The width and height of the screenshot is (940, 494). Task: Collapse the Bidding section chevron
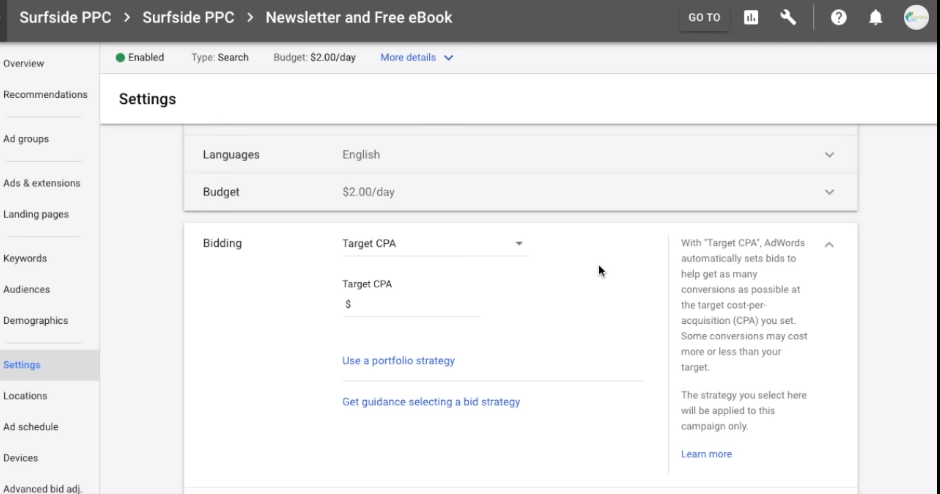[829, 244]
